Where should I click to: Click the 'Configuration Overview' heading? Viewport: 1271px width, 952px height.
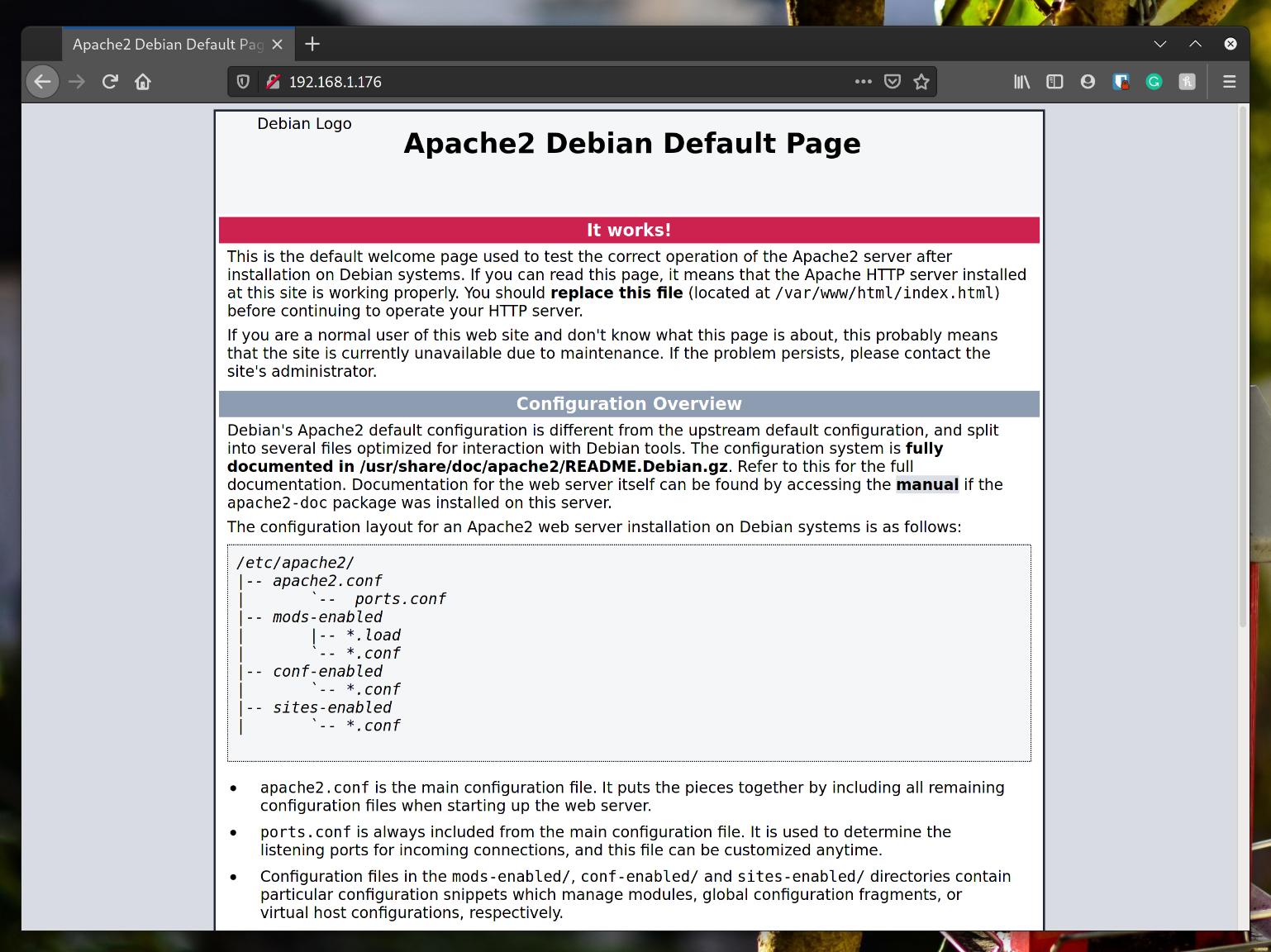click(x=629, y=404)
